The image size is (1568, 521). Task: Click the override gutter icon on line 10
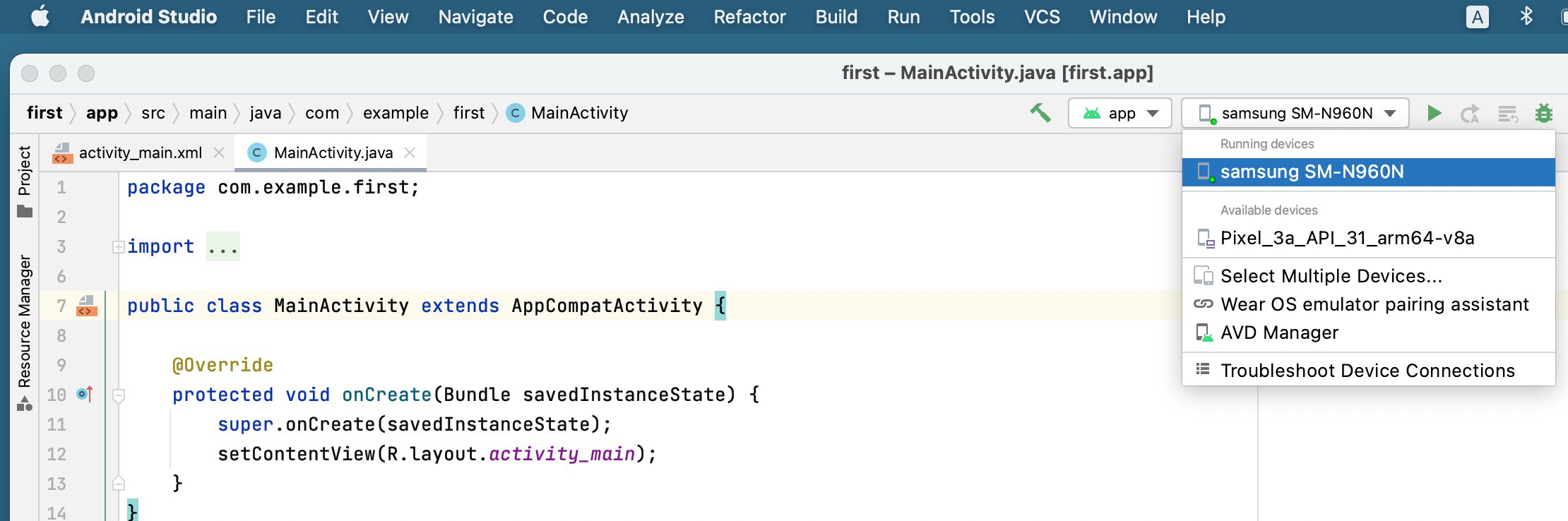point(85,394)
